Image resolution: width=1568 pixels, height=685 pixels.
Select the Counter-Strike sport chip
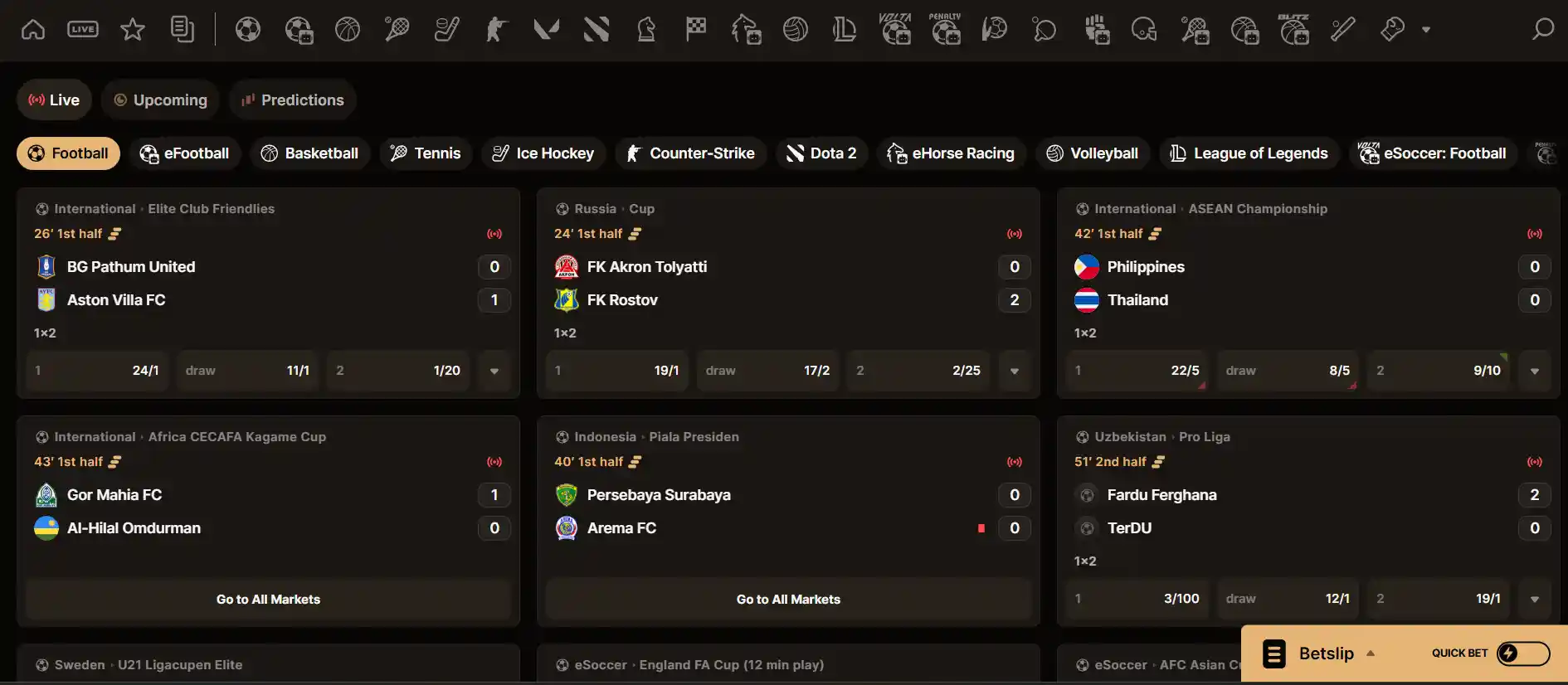690,153
